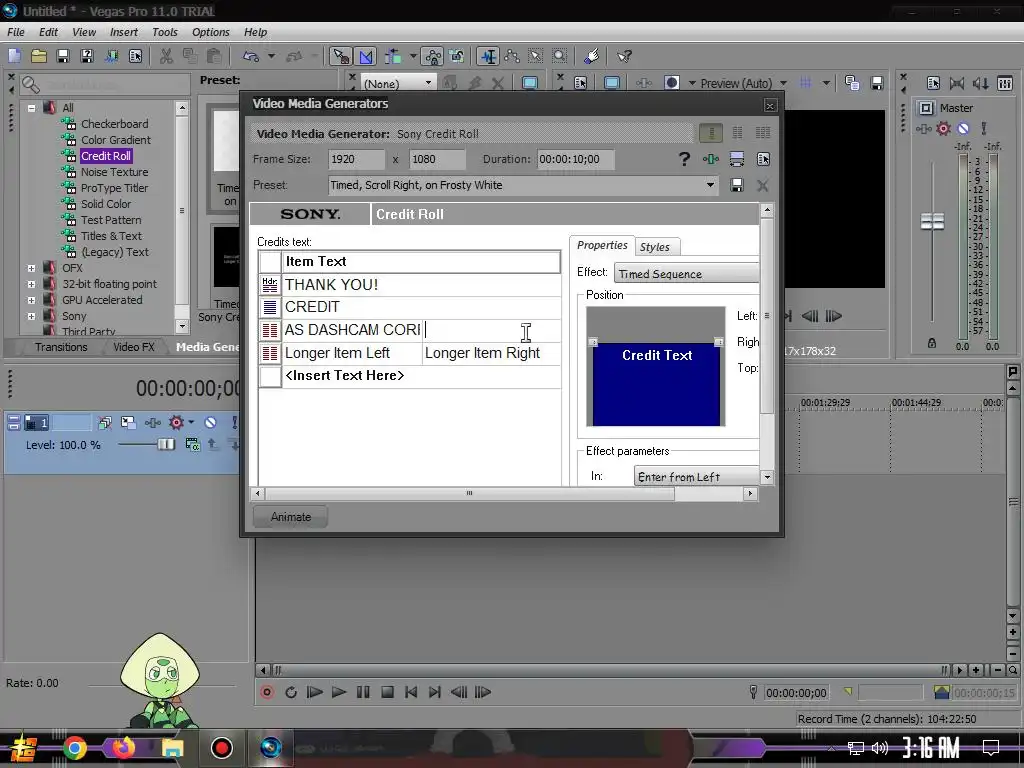The width and height of the screenshot is (1024, 768).
Task: Click the New project toolbar icon
Action: pyautogui.click(x=14, y=57)
